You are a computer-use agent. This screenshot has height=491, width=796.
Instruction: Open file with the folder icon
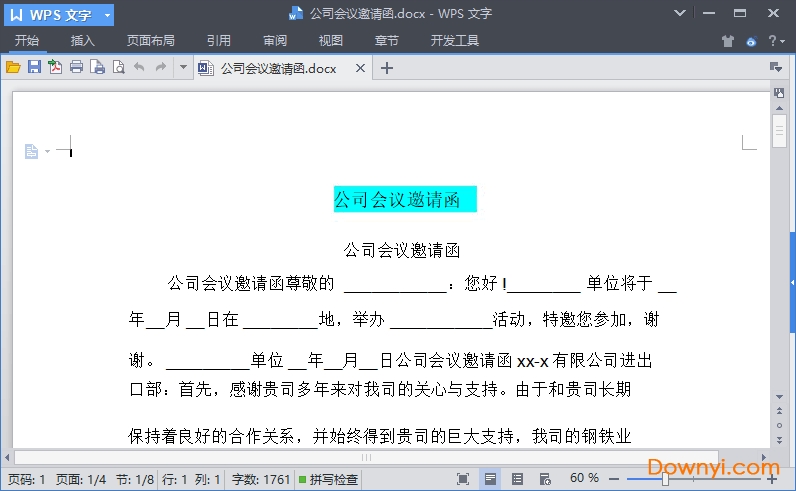coord(13,67)
